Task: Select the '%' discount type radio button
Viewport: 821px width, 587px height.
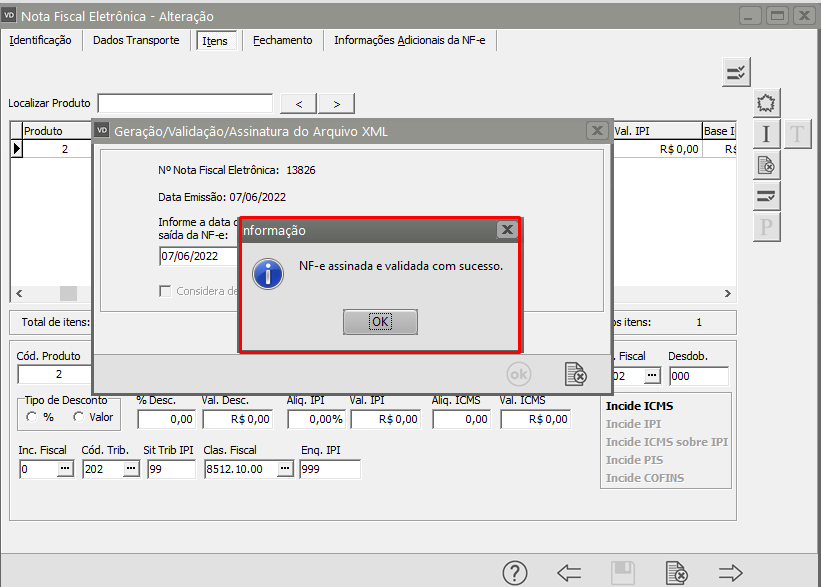Action: coord(32,417)
